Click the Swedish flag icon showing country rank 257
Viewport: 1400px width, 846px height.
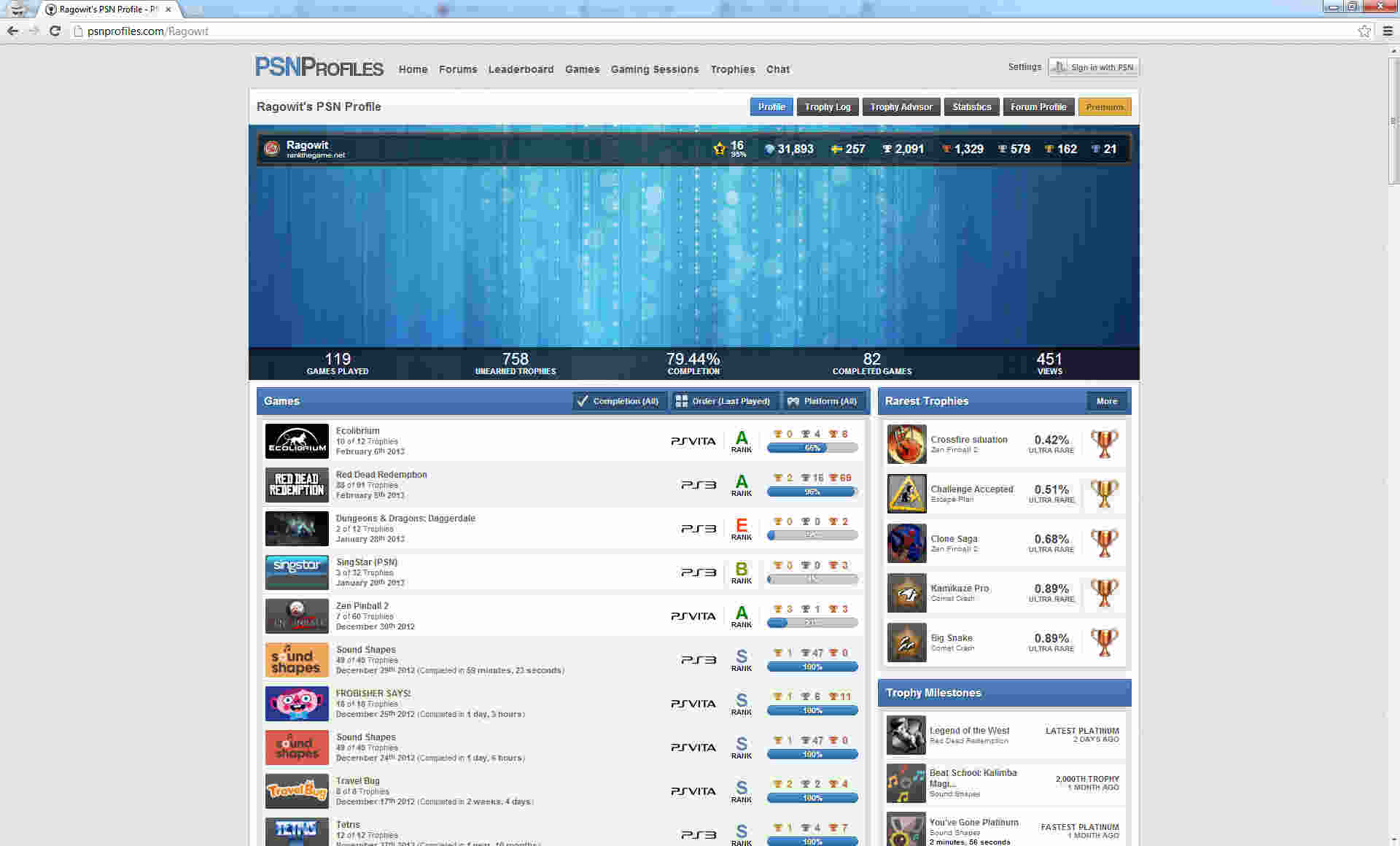(x=833, y=148)
